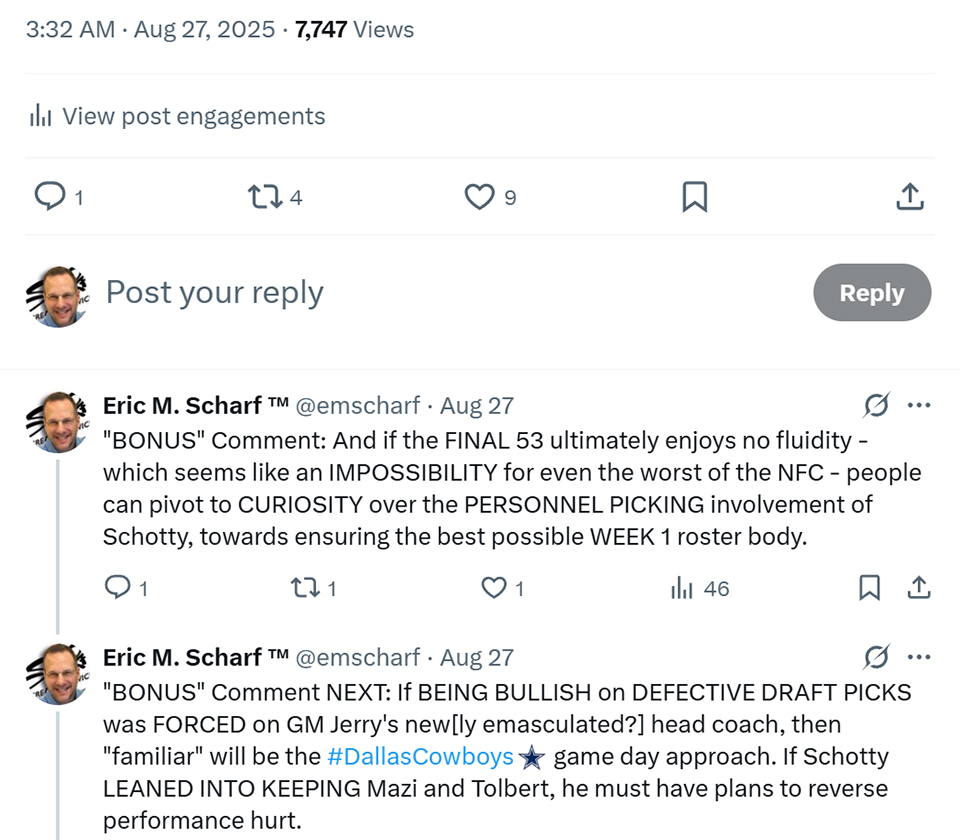Open View post engagements
The width and height of the screenshot is (960, 840).
178,116
